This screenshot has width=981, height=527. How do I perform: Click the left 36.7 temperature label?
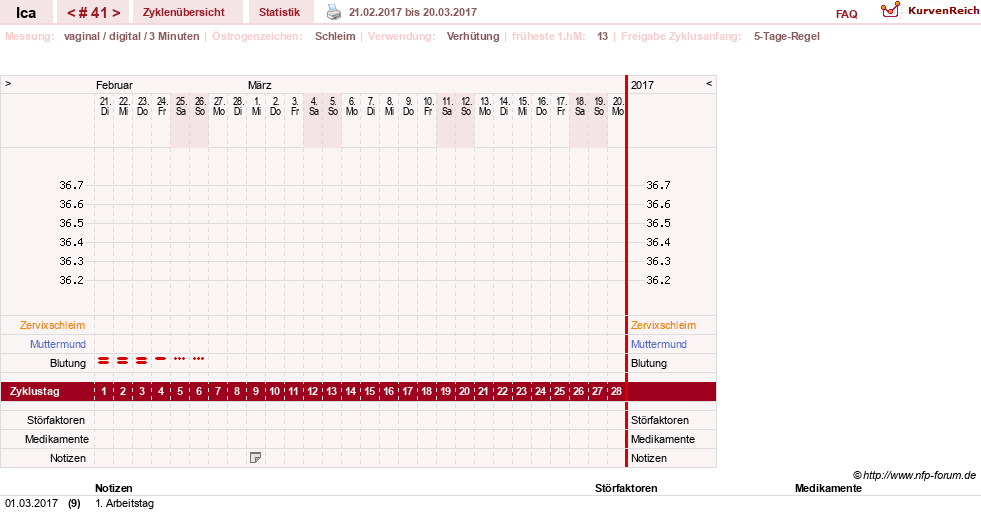pos(71,185)
